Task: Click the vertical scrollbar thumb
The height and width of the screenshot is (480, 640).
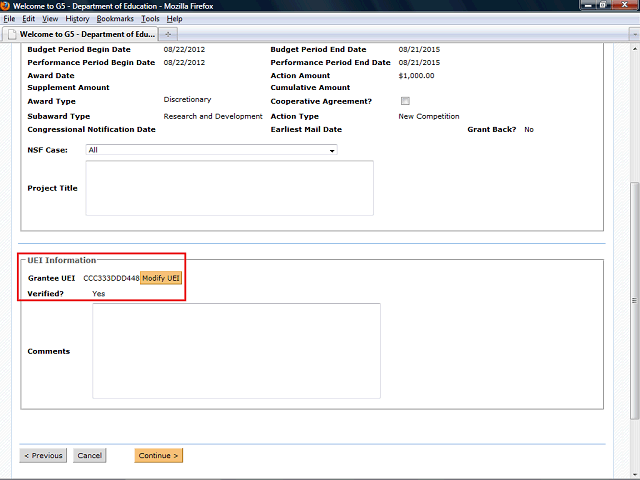Action: [634, 300]
